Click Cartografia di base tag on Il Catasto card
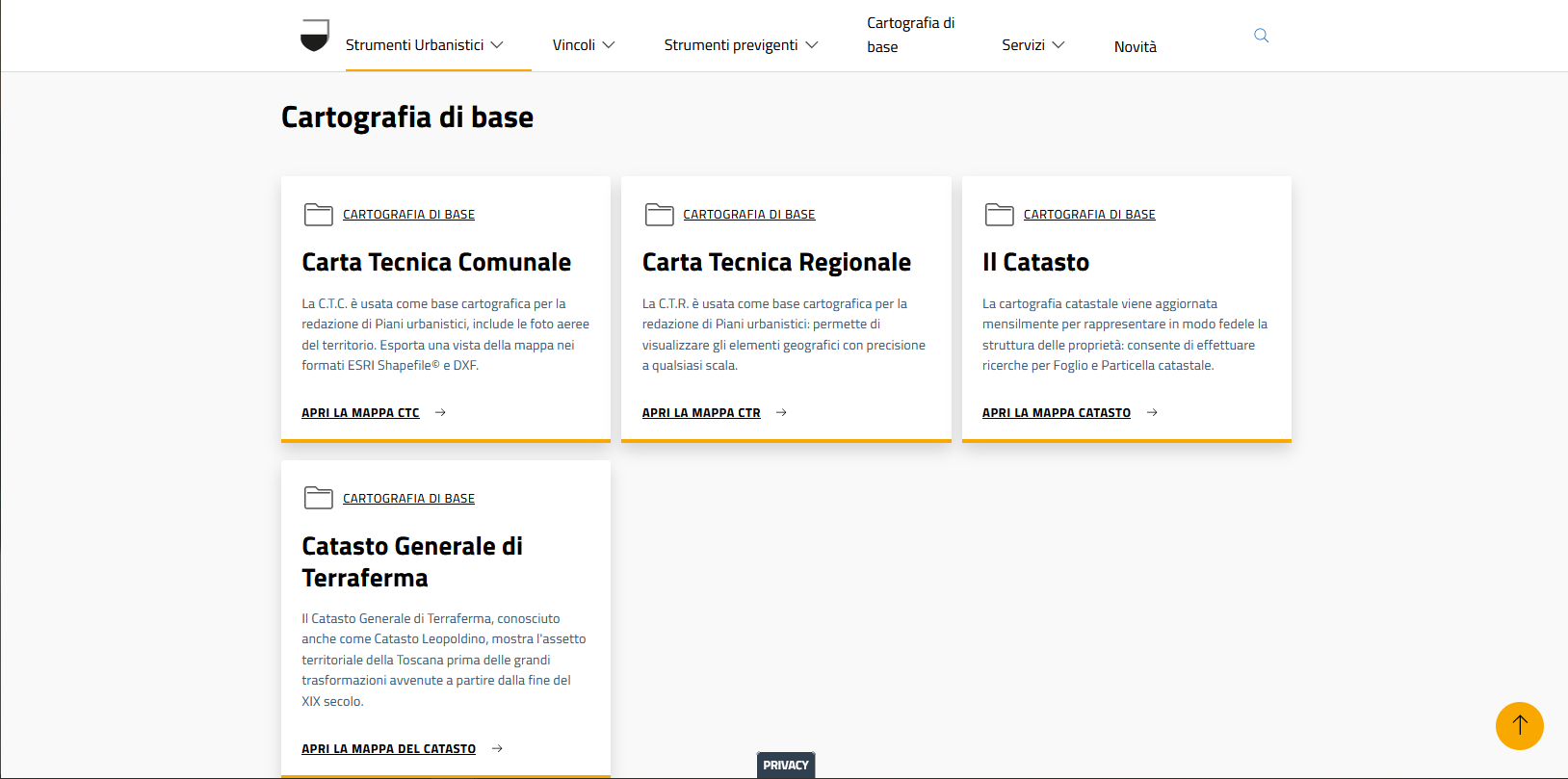 1089,215
